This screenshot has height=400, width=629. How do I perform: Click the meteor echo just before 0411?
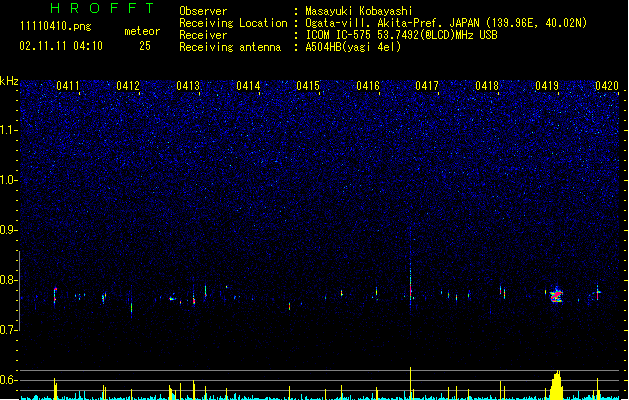(55, 295)
